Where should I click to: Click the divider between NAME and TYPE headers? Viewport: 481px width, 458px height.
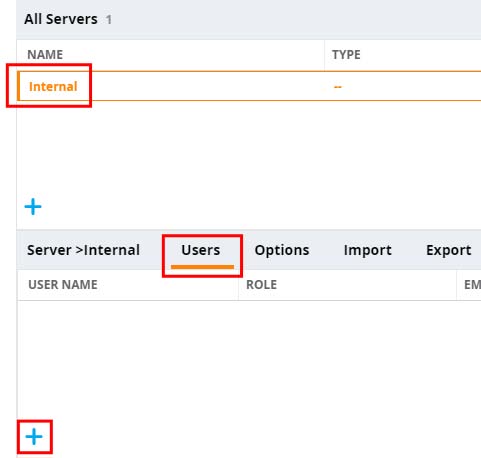[x=324, y=55]
